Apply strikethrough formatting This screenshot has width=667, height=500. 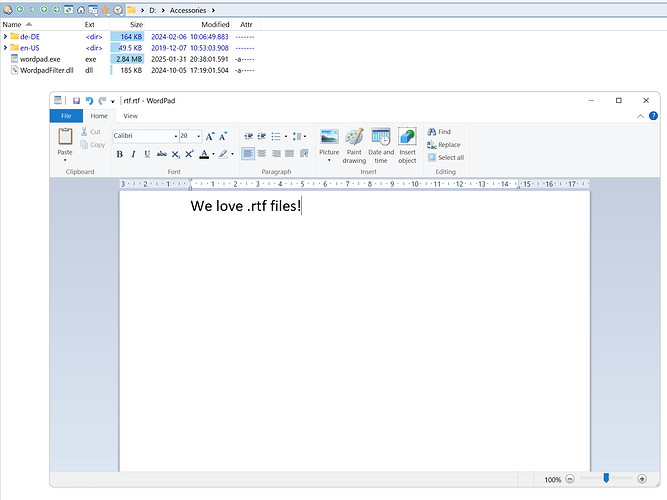click(x=162, y=154)
